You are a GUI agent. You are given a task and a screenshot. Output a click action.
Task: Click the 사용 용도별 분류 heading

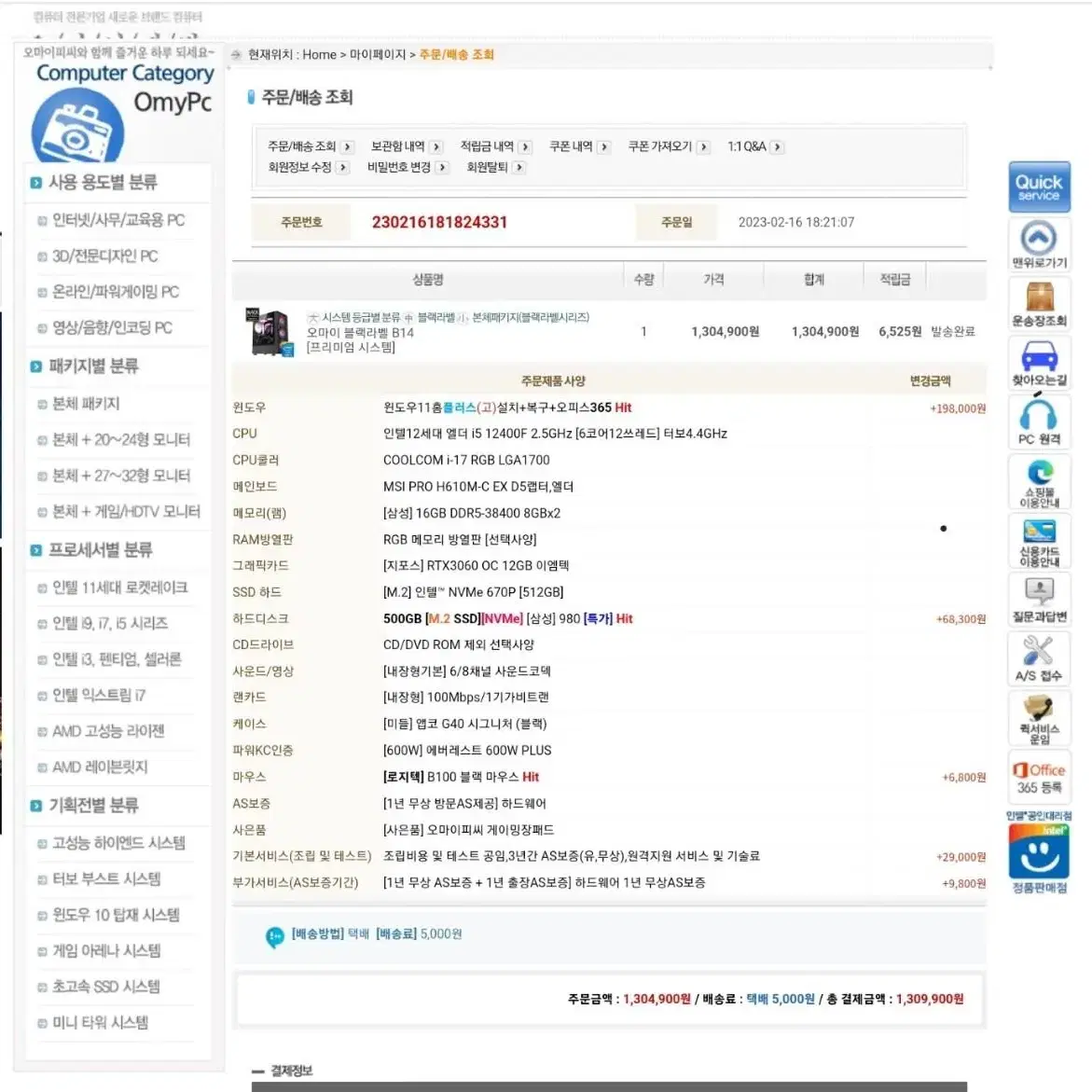coord(103,183)
